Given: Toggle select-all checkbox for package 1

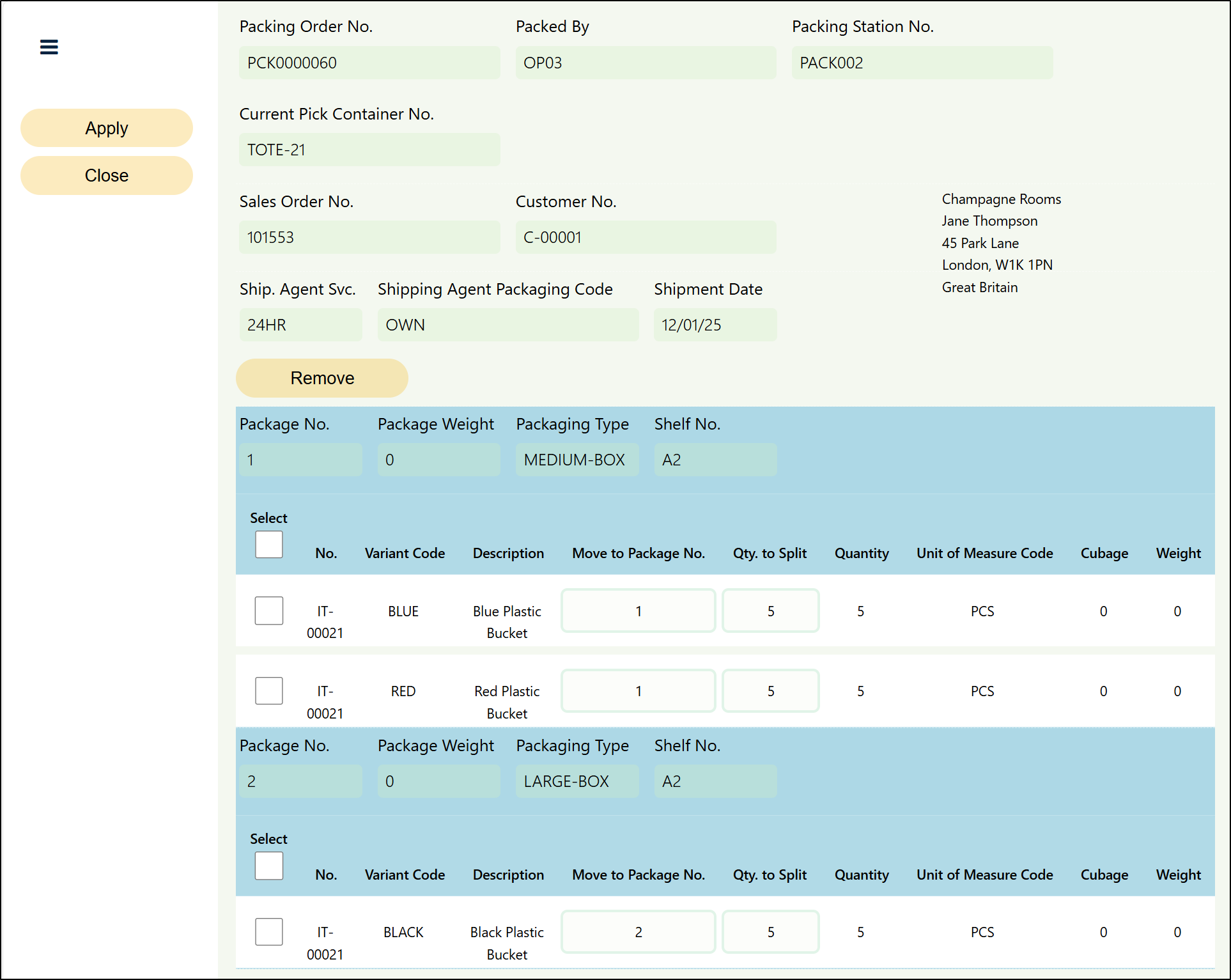Looking at the screenshot, I should (x=268, y=545).
